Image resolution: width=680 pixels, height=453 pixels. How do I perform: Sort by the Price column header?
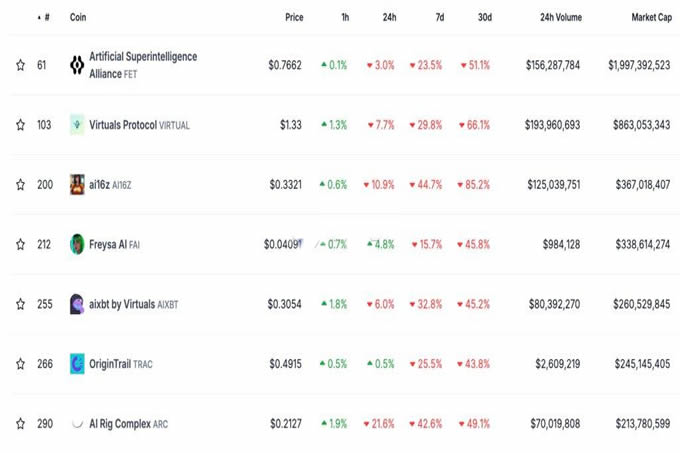tap(293, 18)
